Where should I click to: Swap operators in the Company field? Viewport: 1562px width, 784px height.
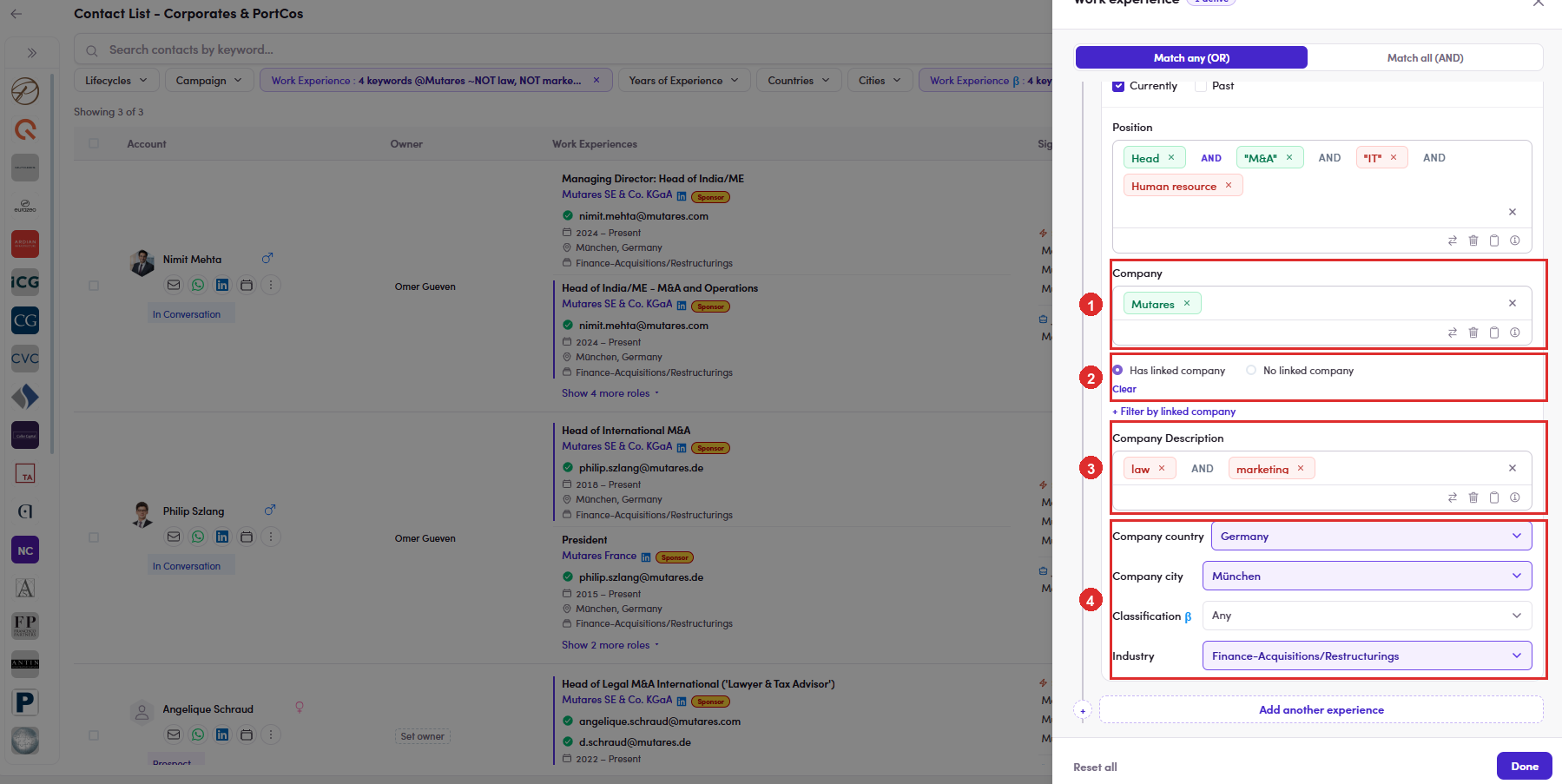coord(1453,333)
